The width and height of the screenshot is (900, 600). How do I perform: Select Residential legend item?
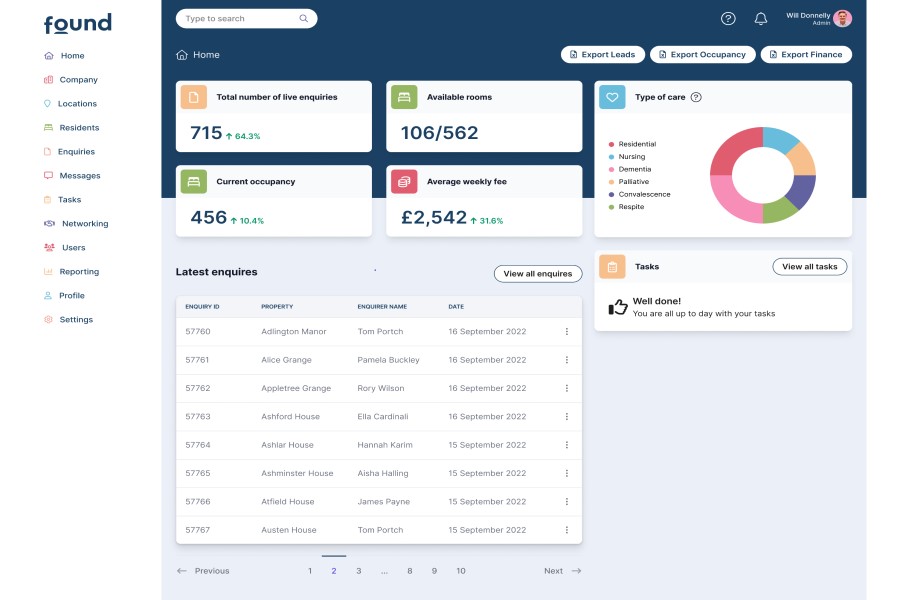(632, 144)
